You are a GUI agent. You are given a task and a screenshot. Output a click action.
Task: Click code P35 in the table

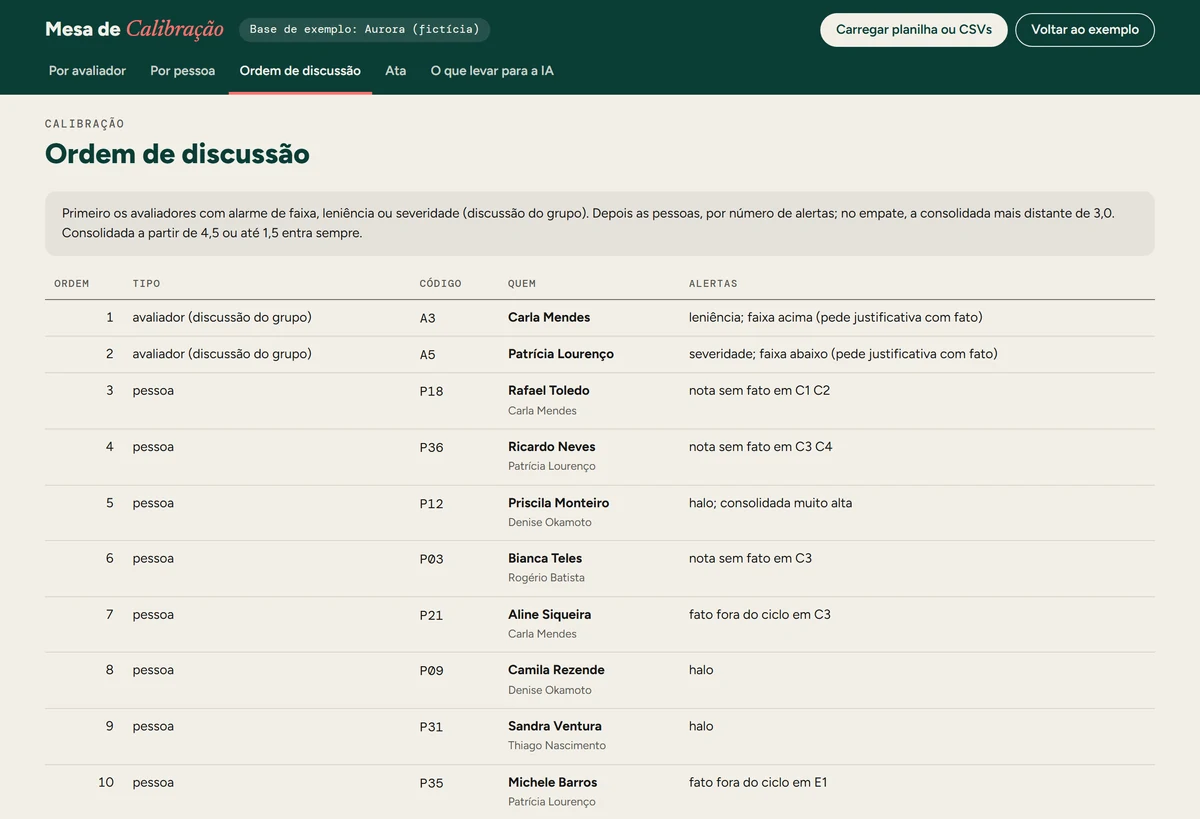pos(432,783)
